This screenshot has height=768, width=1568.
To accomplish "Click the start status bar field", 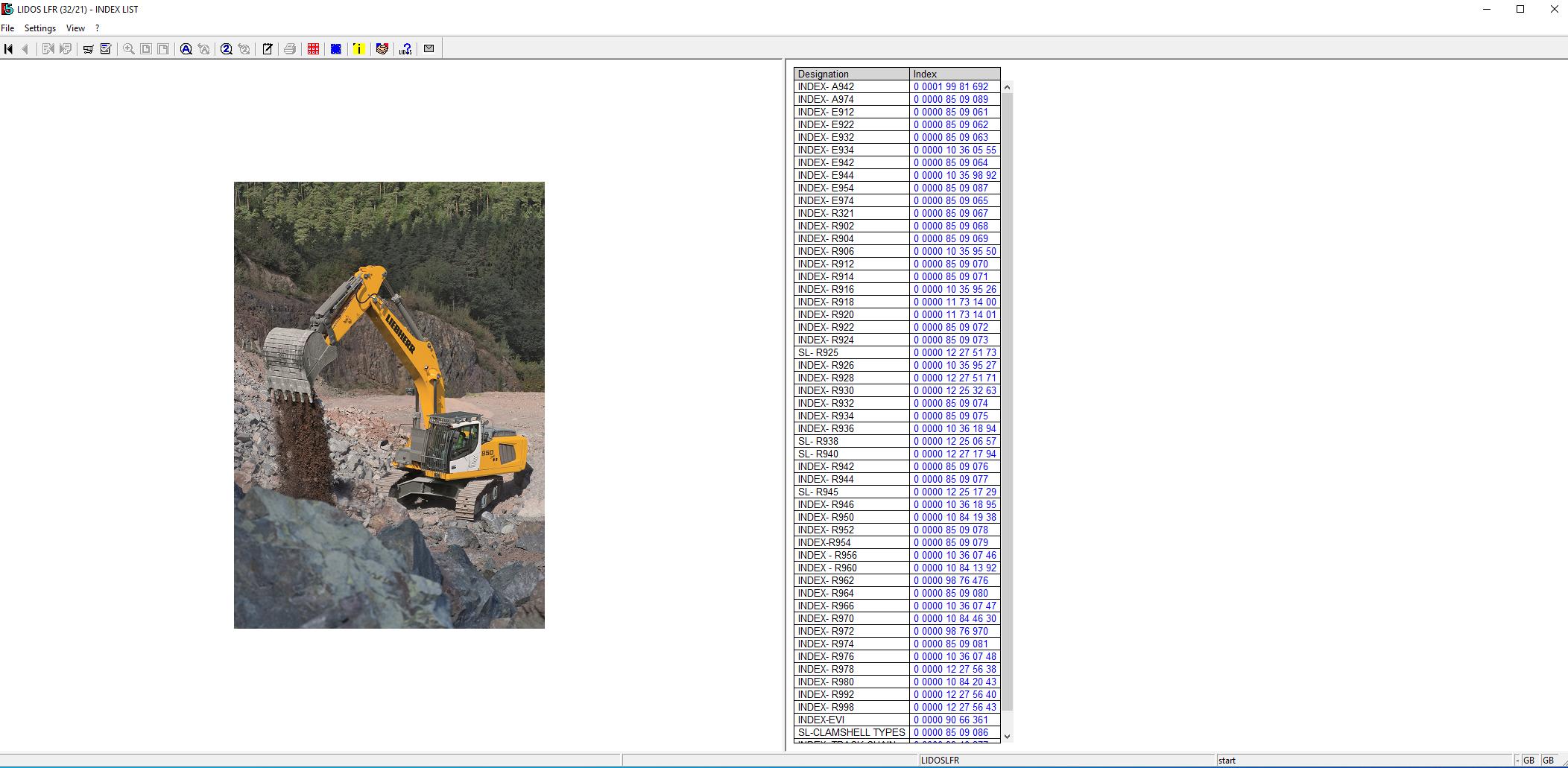I will coord(1364,761).
